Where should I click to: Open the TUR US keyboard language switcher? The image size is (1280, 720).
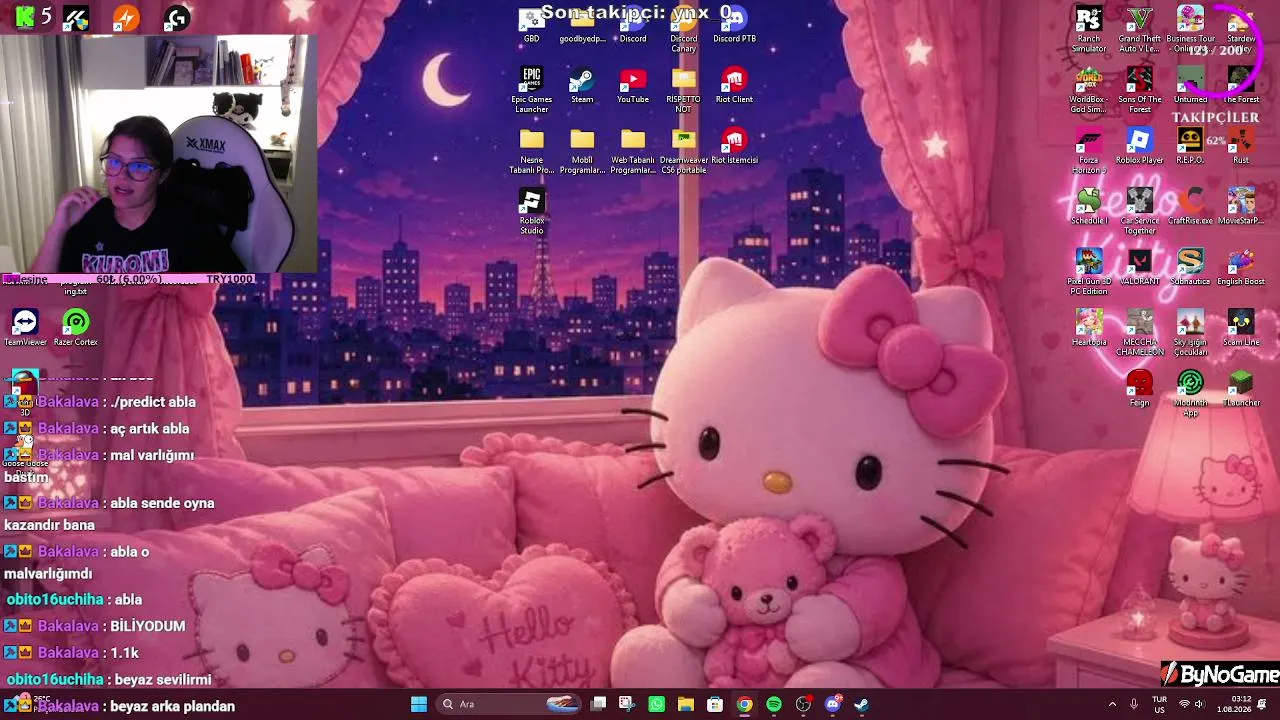[1160, 704]
